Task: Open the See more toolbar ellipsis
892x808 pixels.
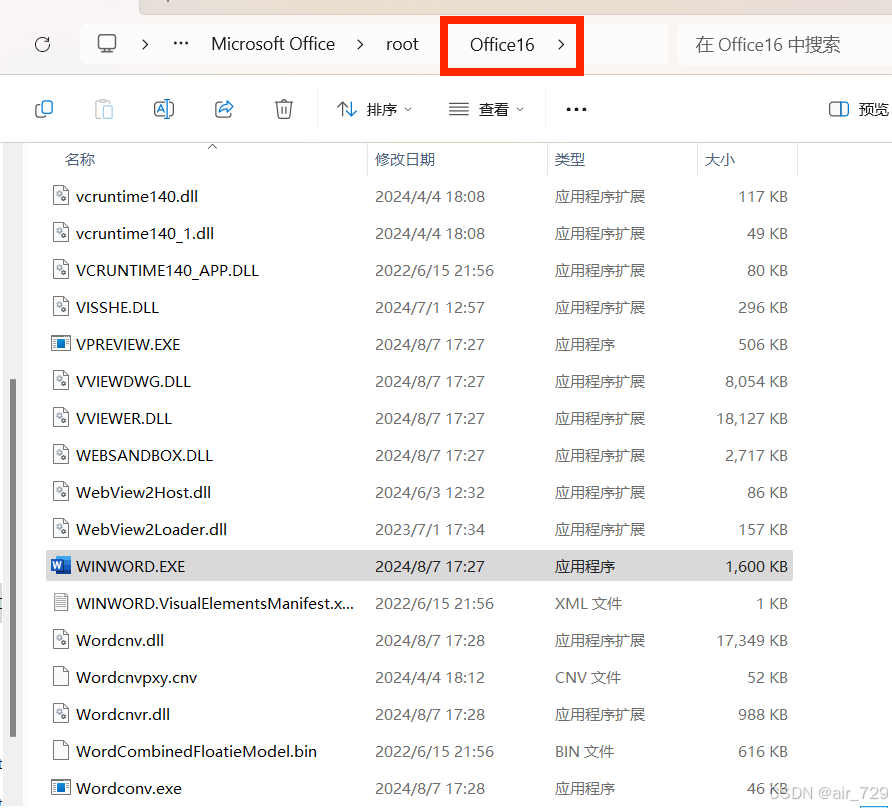Action: point(576,109)
